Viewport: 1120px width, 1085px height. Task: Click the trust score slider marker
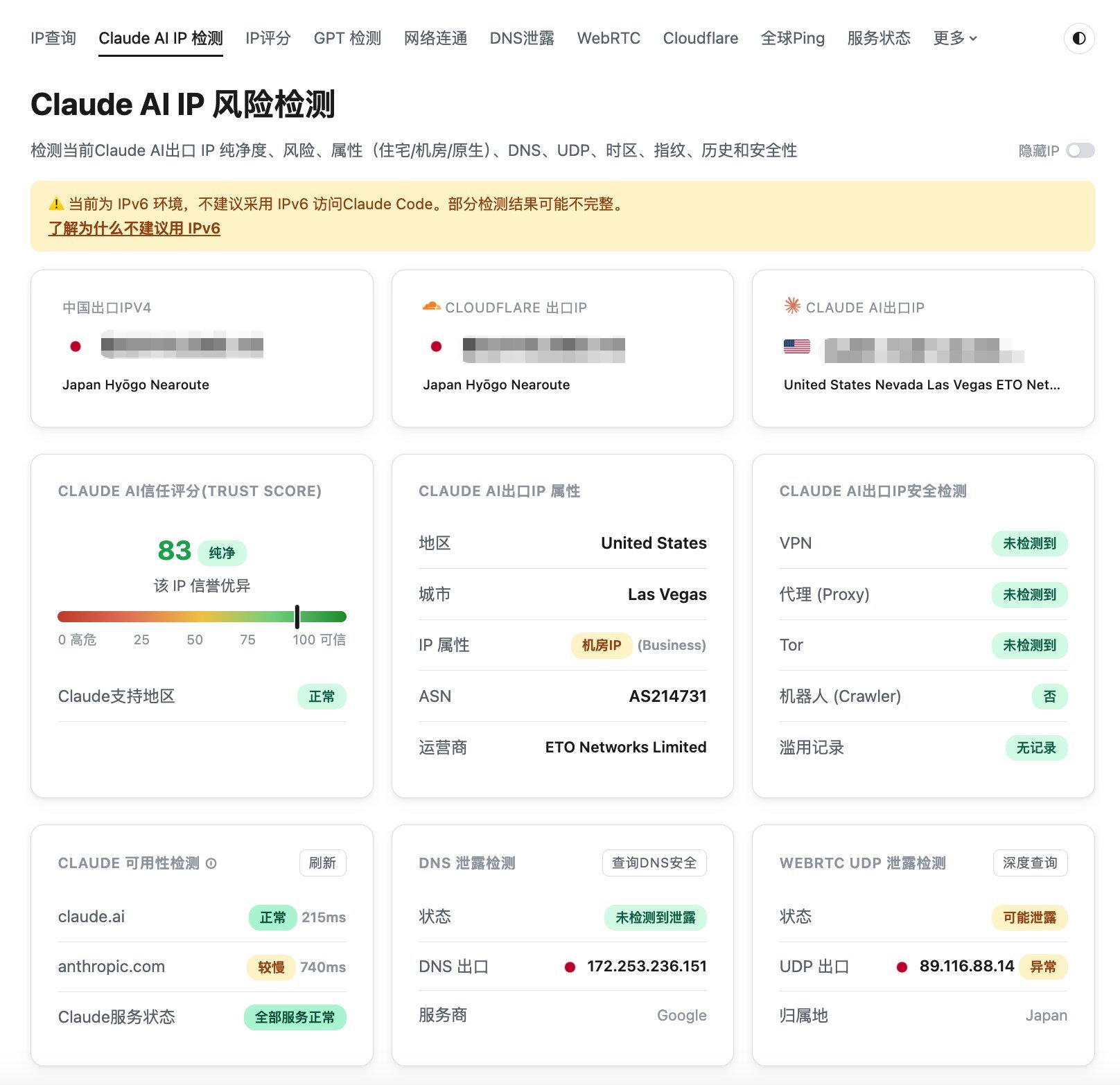pyautogui.click(x=297, y=617)
